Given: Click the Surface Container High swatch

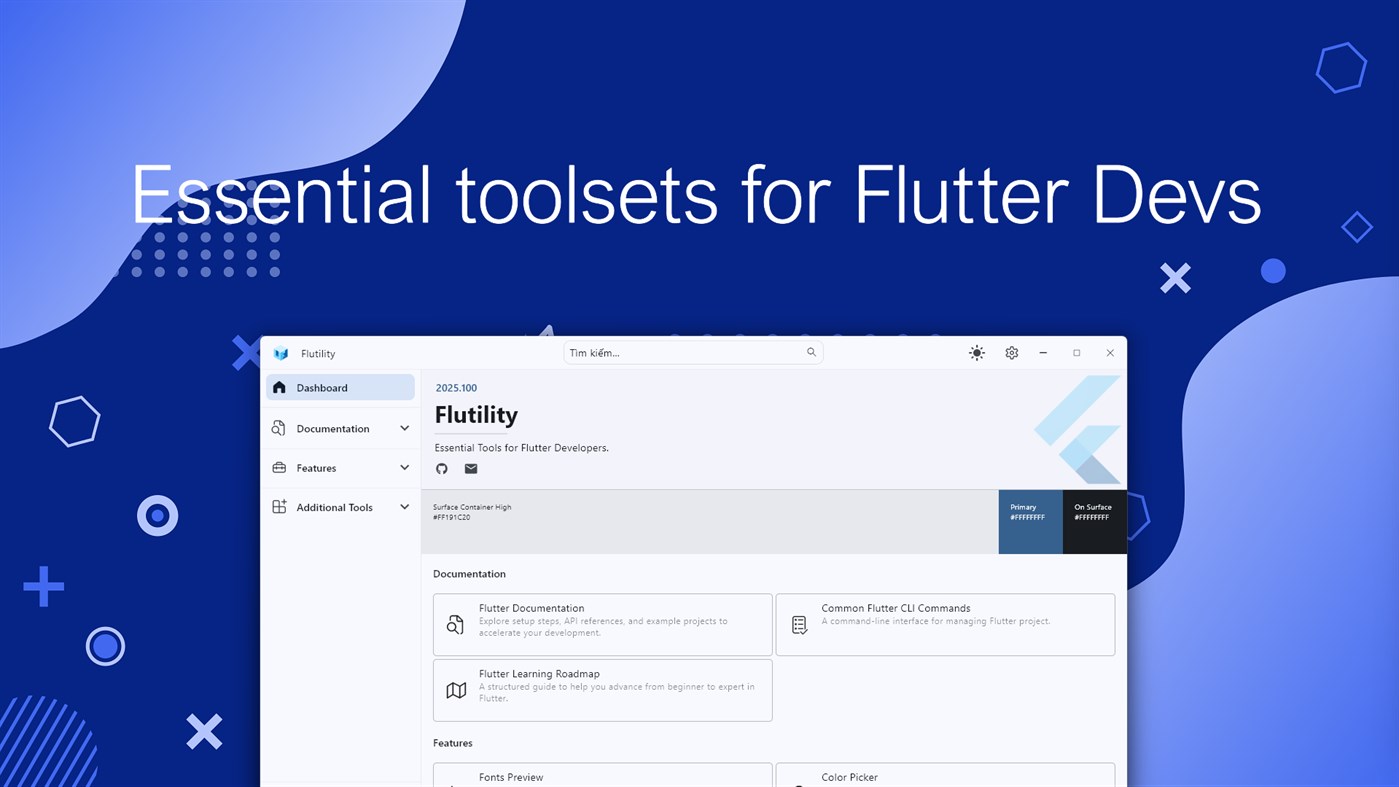Looking at the screenshot, I should (x=710, y=521).
